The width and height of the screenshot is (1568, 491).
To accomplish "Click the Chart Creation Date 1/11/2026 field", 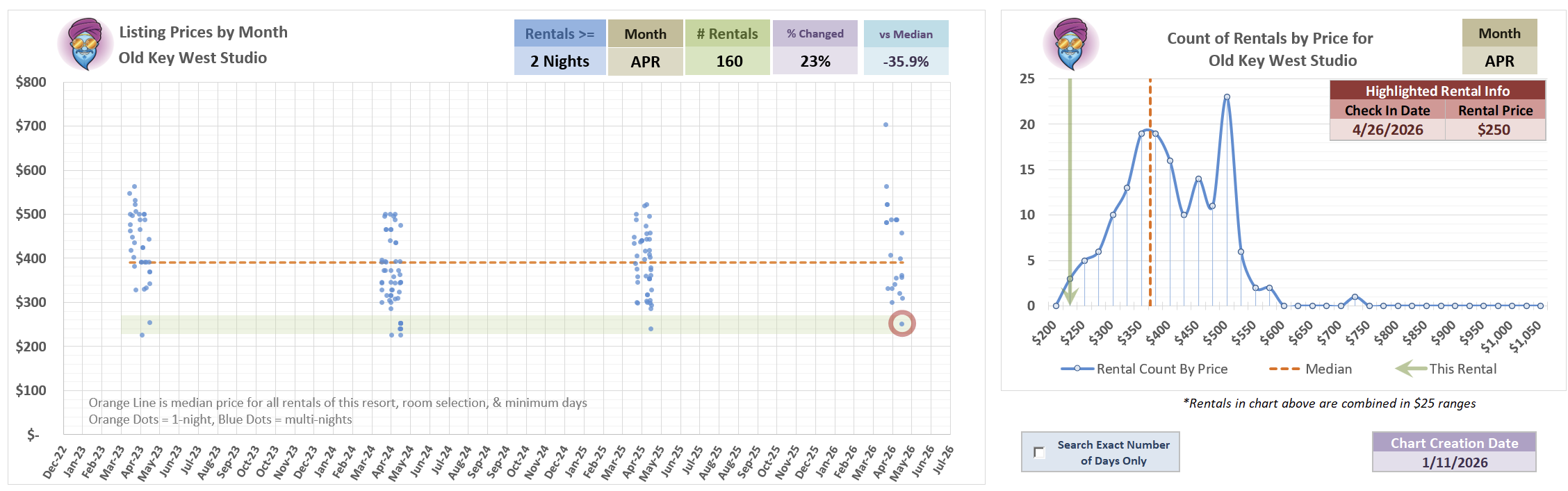I will click(1454, 463).
